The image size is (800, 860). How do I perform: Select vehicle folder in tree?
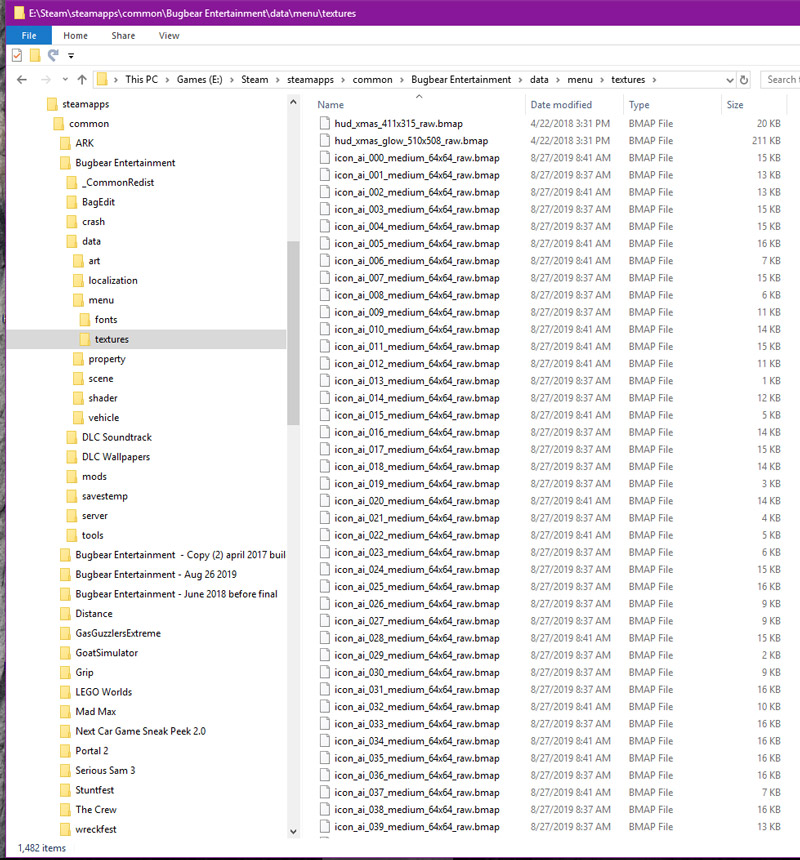click(x=104, y=418)
